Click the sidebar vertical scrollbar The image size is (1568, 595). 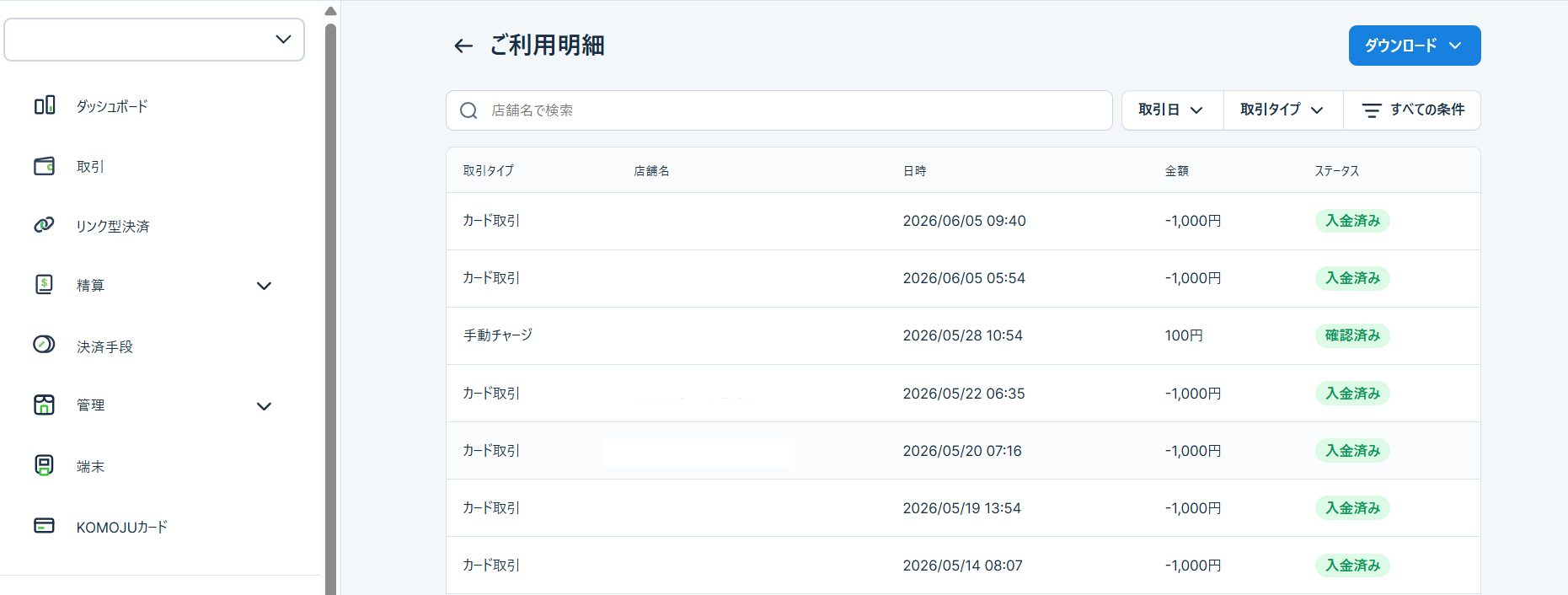pyautogui.click(x=330, y=308)
